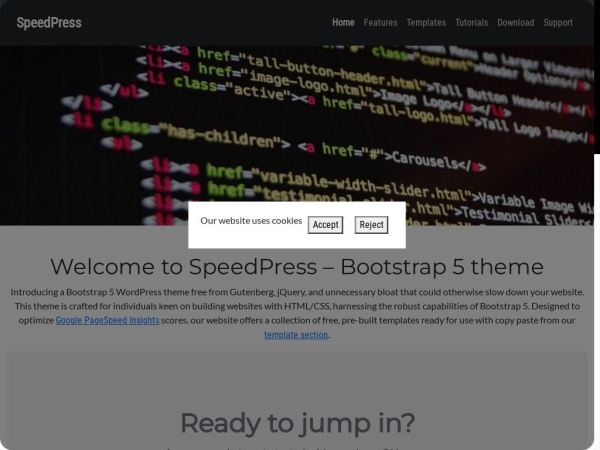Click the SpeedPress site logo
Image resolution: width=600 pixels, height=450 pixels.
tap(49, 23)
